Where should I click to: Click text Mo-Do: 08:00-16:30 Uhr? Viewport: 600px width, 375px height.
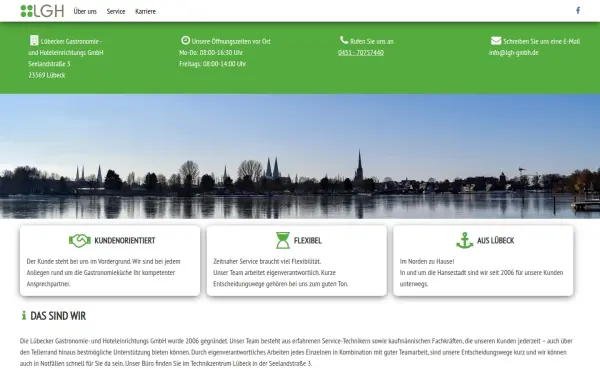click(211, 52)
